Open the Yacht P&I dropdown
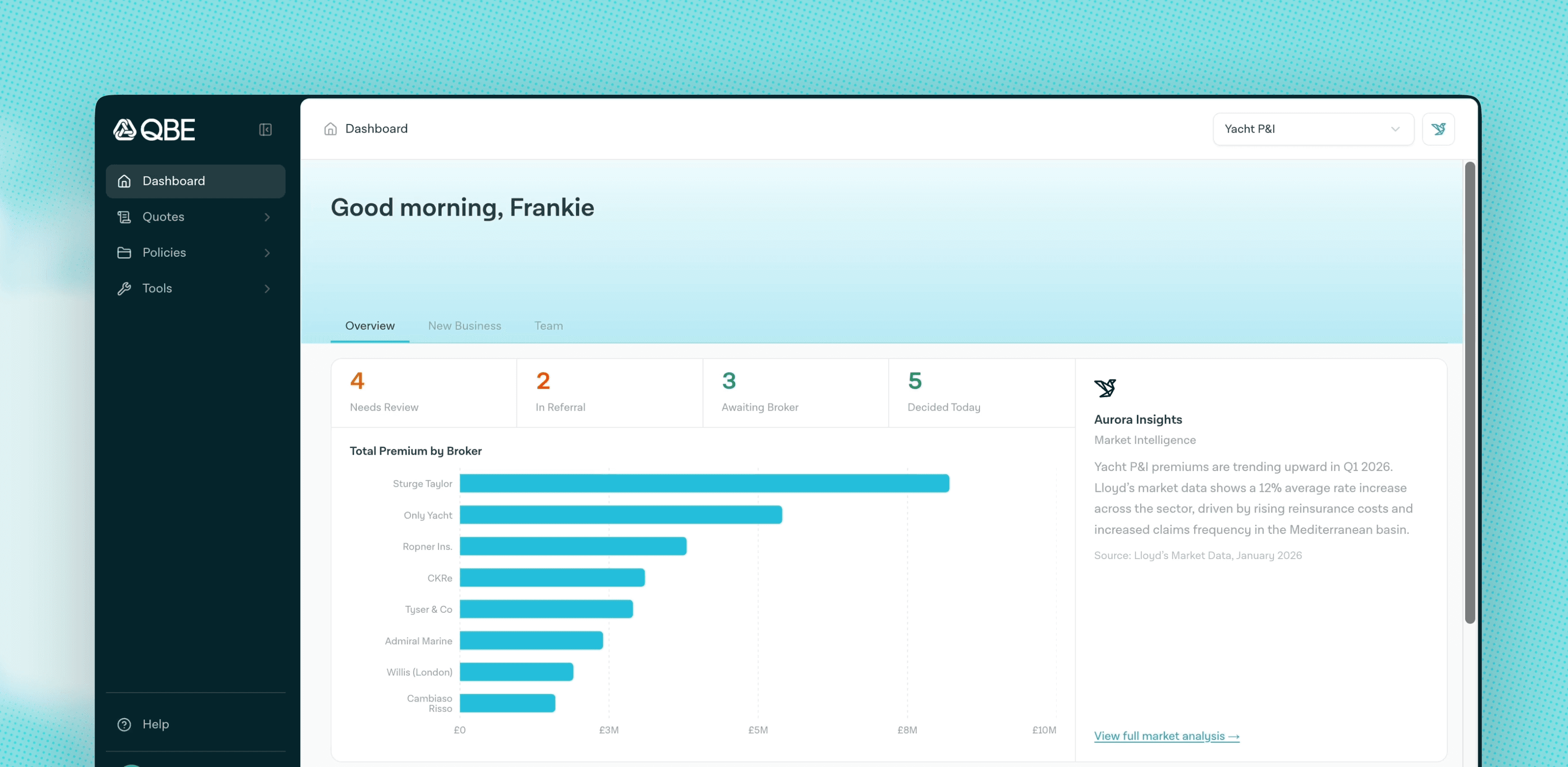1568x767 pixels. 1313,129
